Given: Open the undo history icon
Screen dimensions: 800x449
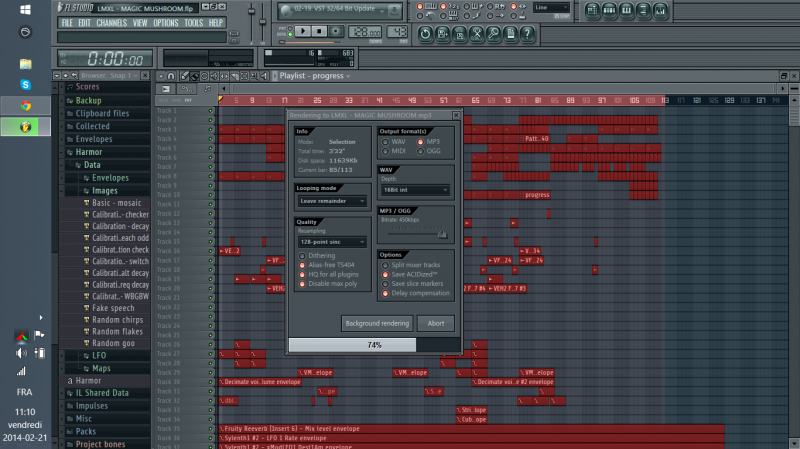Looking at the screenshot, I should pyautogui.click(x=424, y=34).
